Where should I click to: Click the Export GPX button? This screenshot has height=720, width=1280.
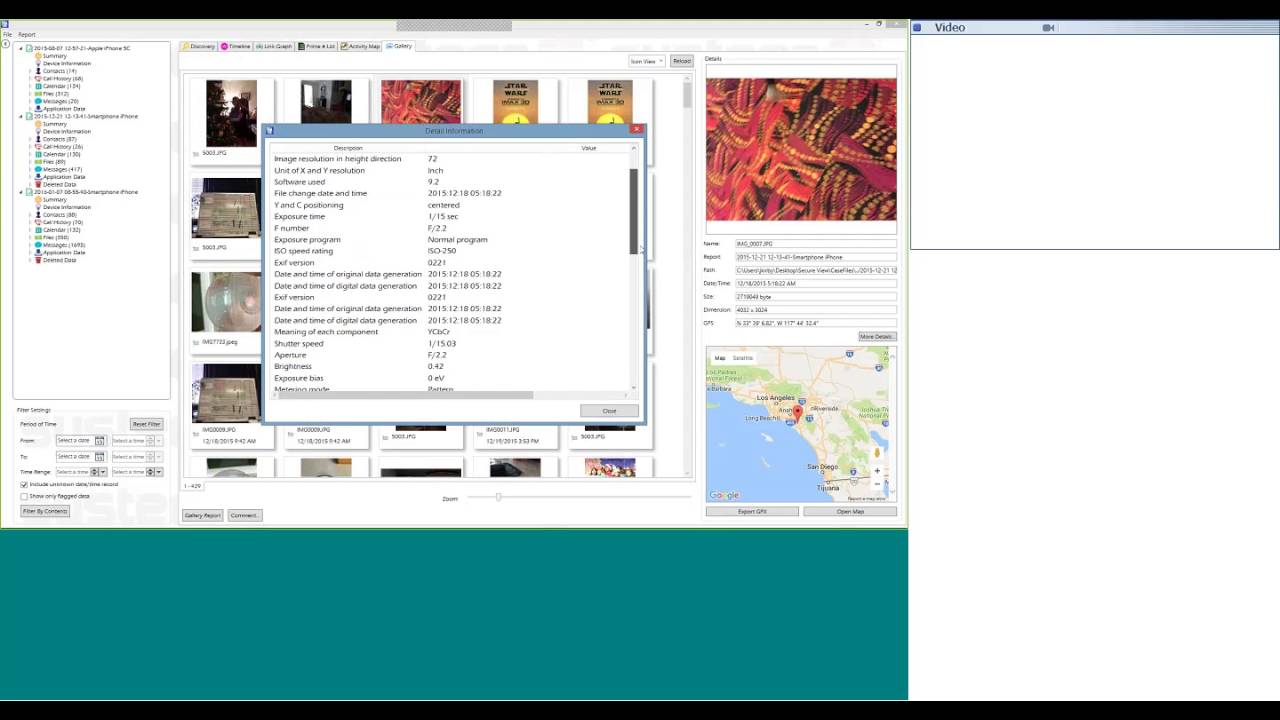[752, 512]
